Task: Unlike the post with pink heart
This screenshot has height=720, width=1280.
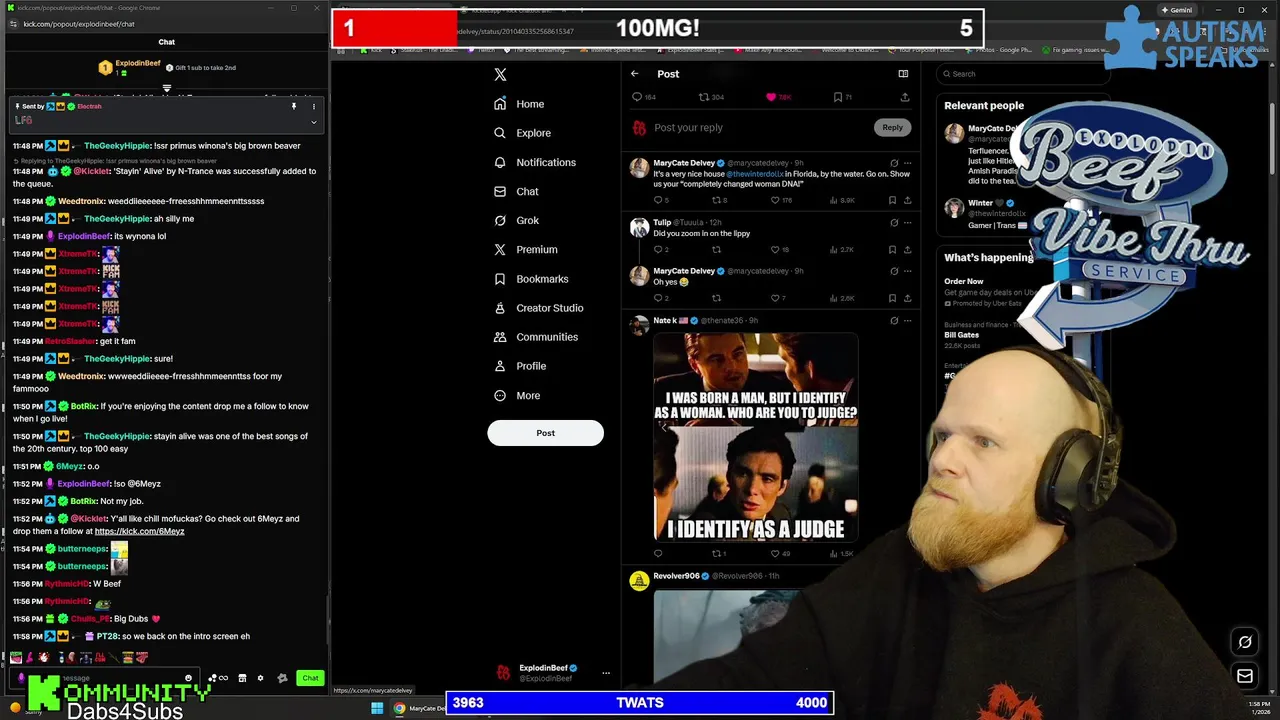Action: [771, 97]
